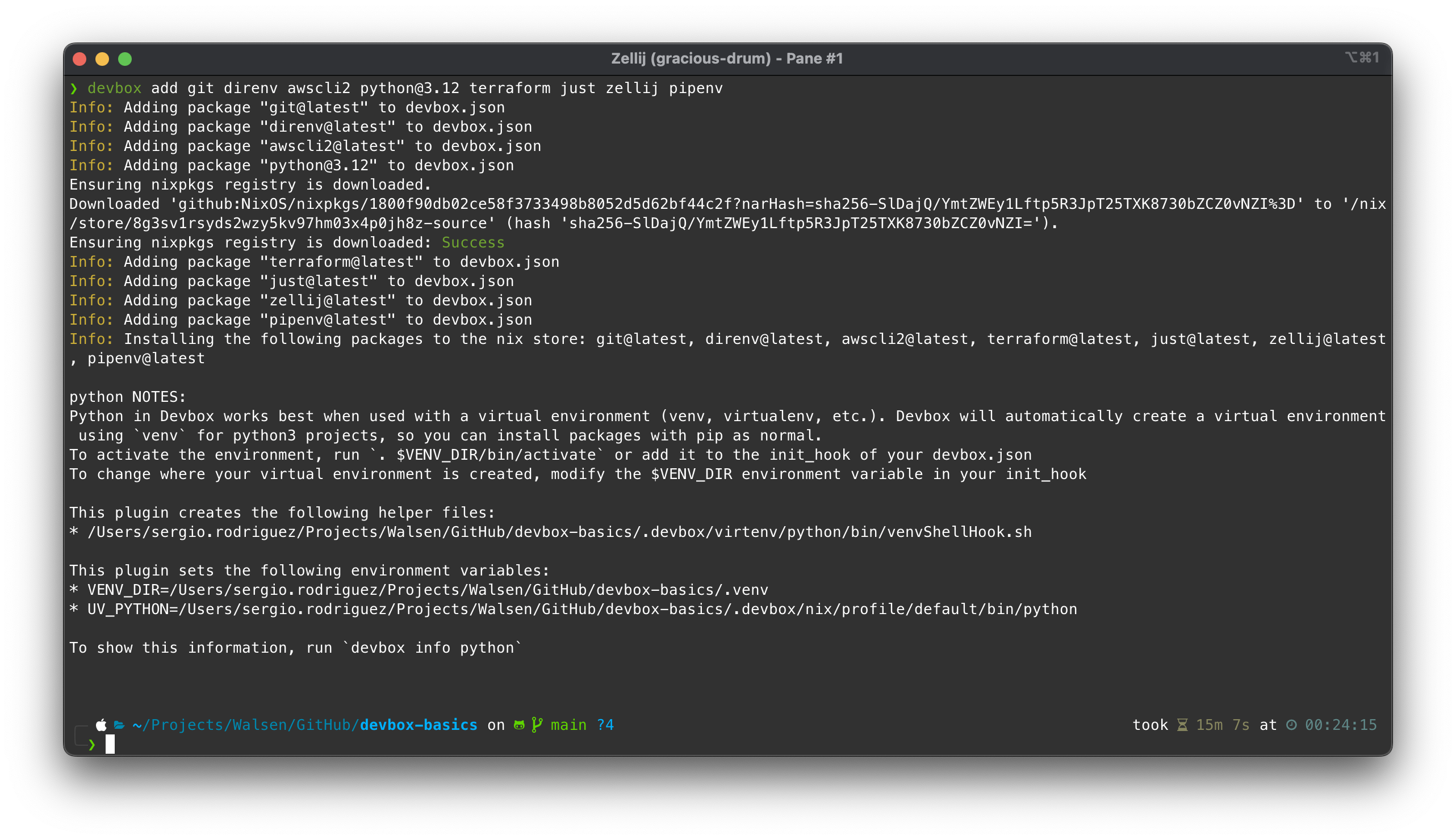The width and height of the screenshot is (1456, 840).
Task: Click the ?4 untracked files indicator
Action: click(605, 725)
